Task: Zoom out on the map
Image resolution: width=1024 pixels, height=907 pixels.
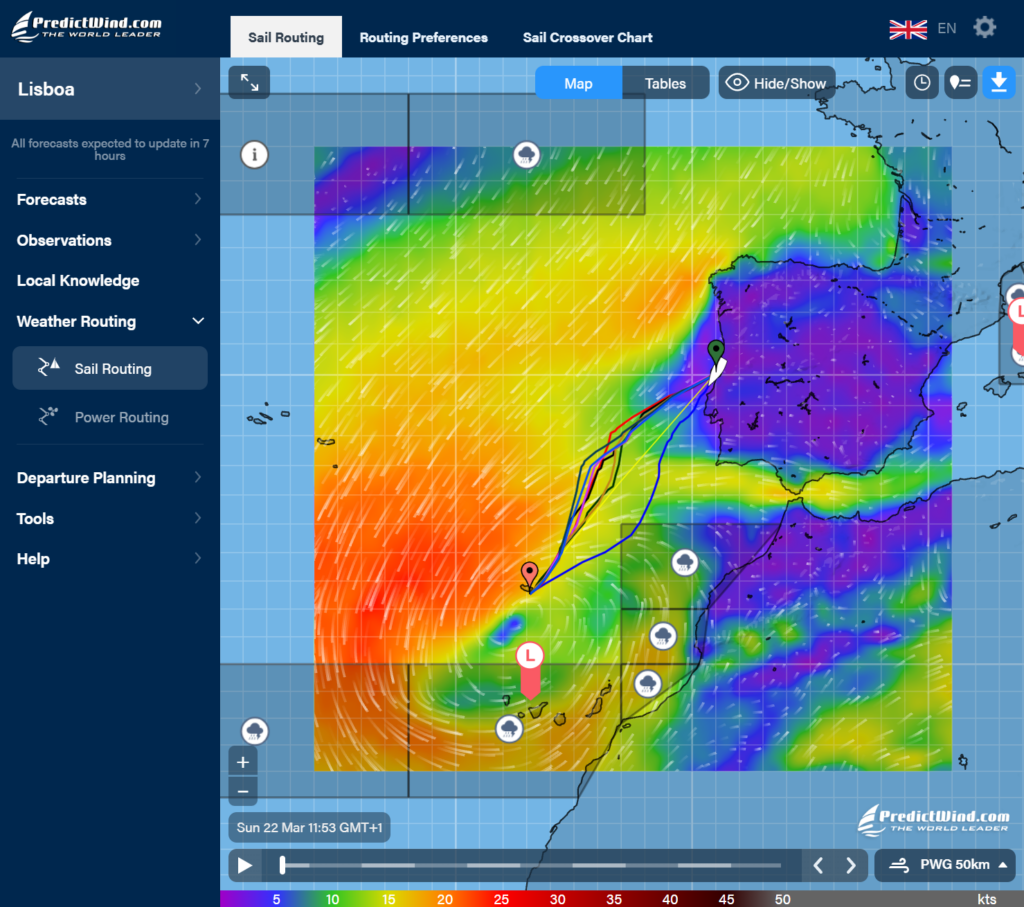Action: click(x=243, y=791)
